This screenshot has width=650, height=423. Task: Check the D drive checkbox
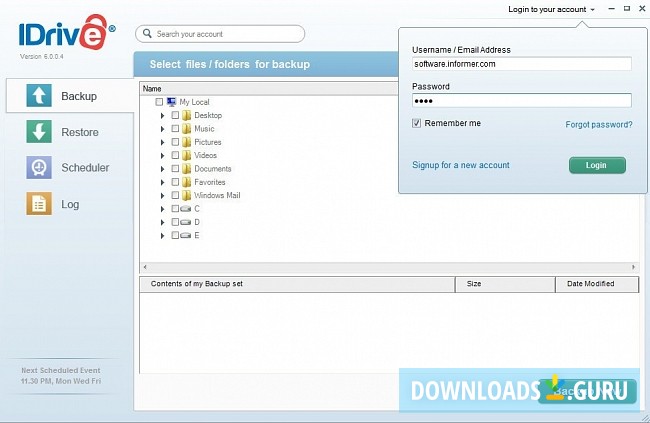175,222
